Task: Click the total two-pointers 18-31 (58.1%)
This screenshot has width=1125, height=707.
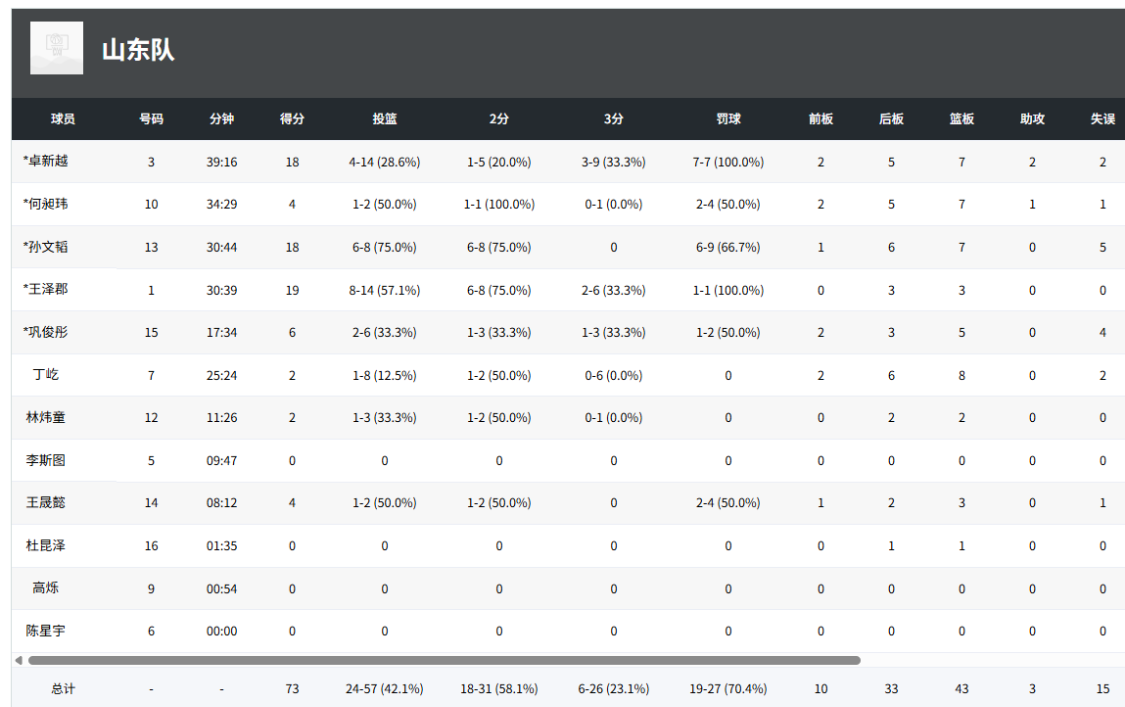Action: [x=499, y=689]
